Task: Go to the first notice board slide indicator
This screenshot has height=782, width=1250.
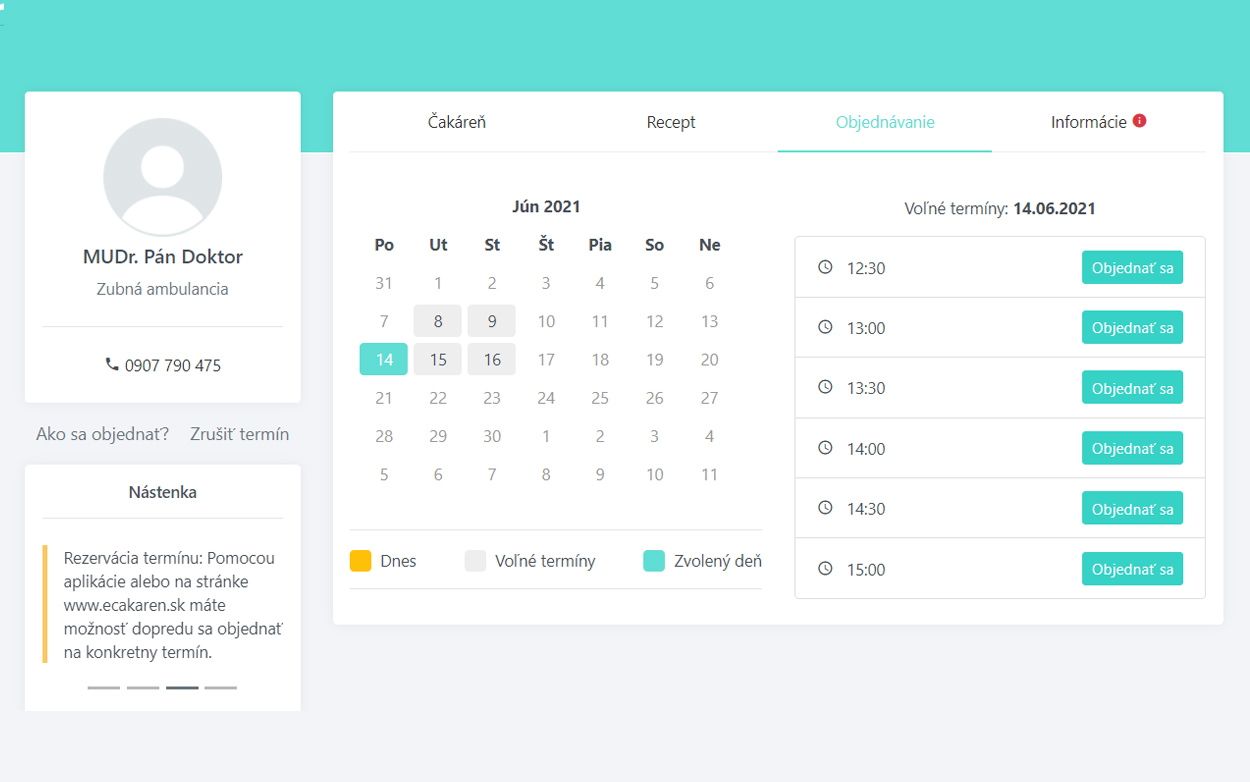Action: 104,688
